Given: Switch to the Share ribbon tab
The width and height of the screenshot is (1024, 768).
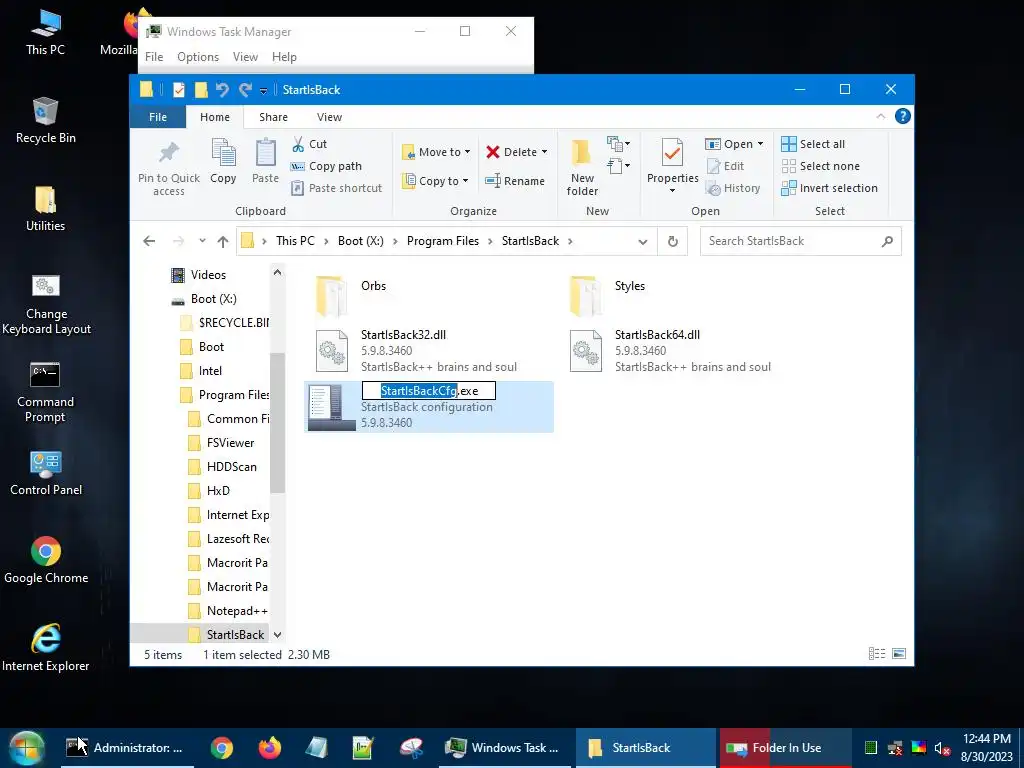Looking at the screenshot, I should pyautogui.click(x=273, y=117).
